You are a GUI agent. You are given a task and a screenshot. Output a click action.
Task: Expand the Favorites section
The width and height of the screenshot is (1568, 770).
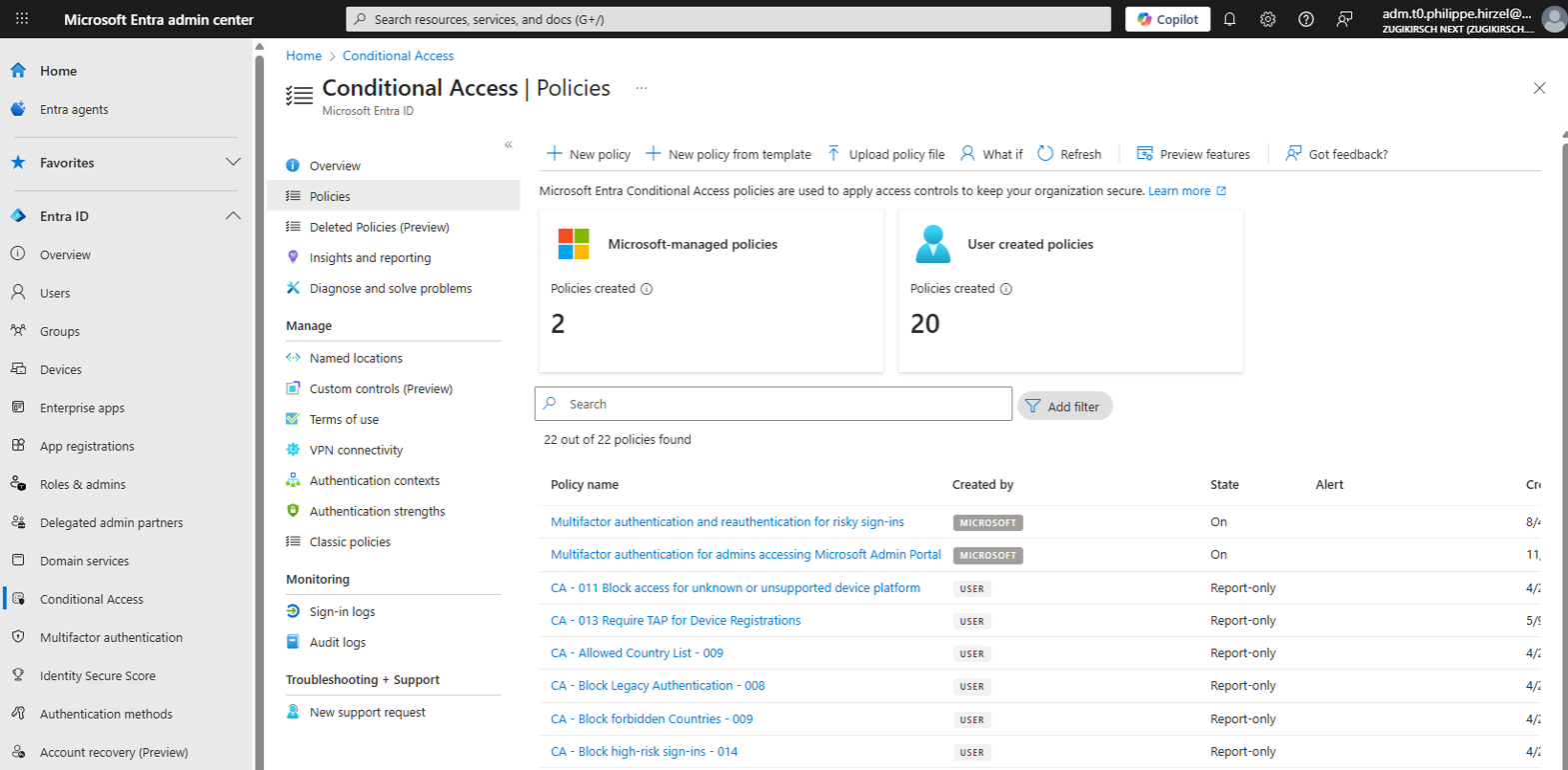(233, 162)
